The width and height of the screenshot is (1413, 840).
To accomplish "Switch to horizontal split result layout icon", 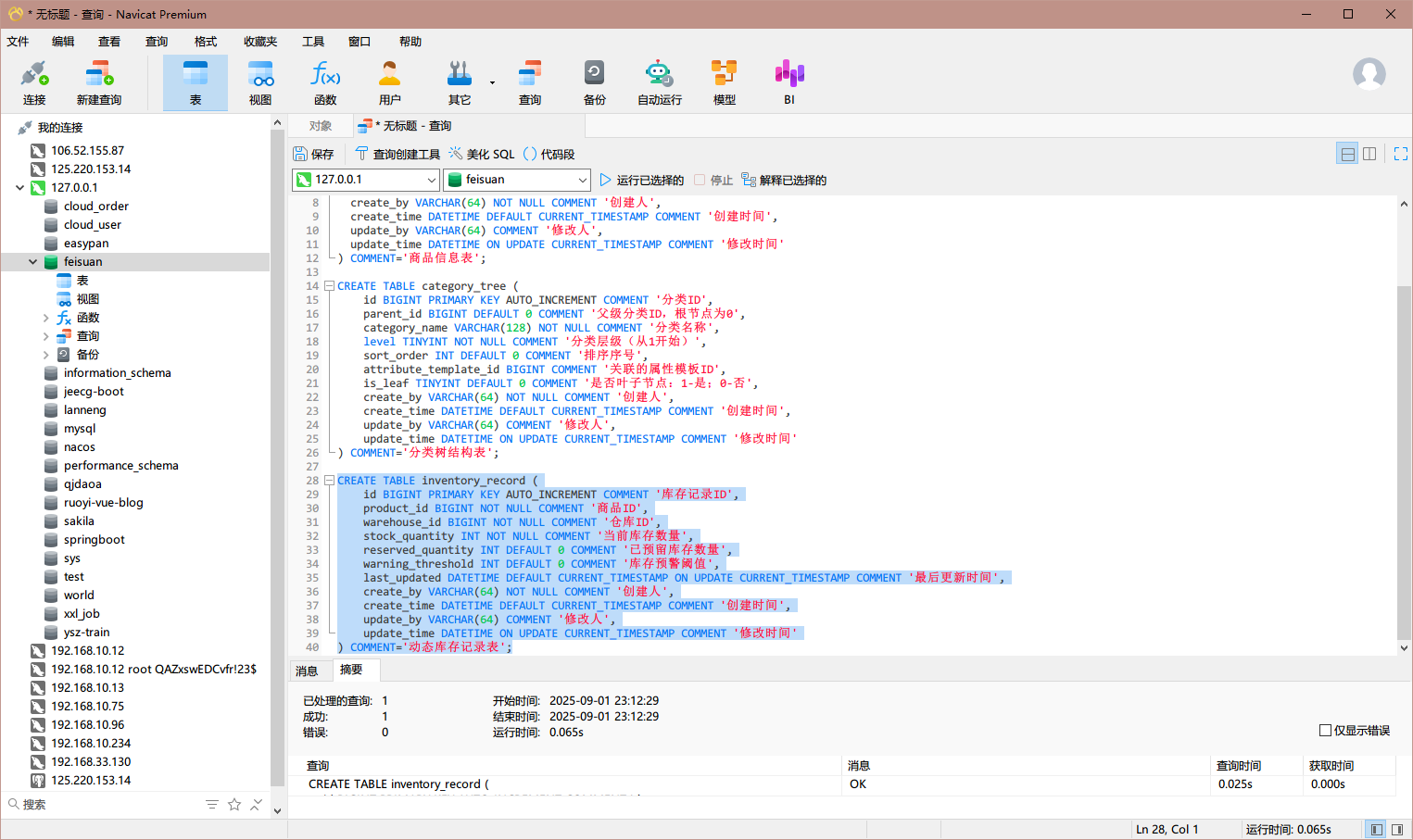I will pyautogui.click(x=1348, y=154).
